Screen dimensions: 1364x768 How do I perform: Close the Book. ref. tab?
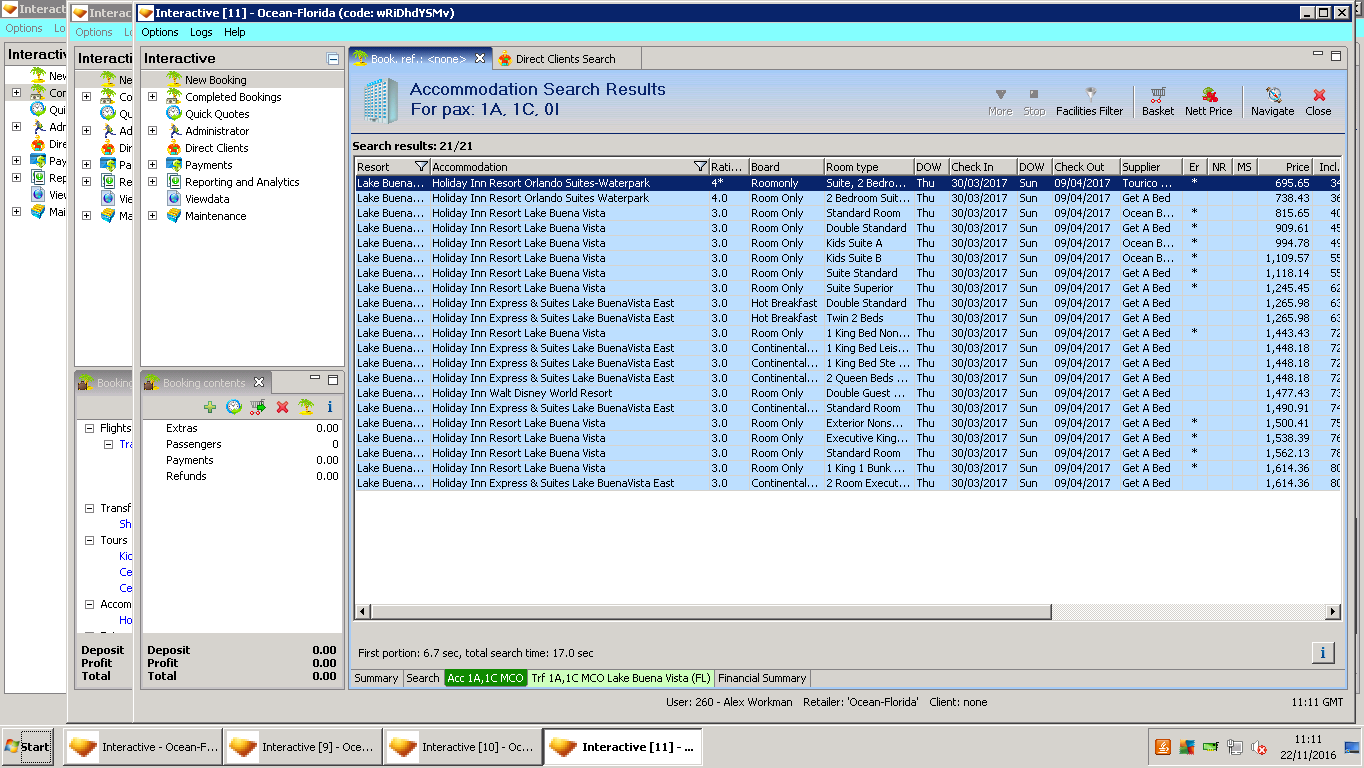coord(480,58)
